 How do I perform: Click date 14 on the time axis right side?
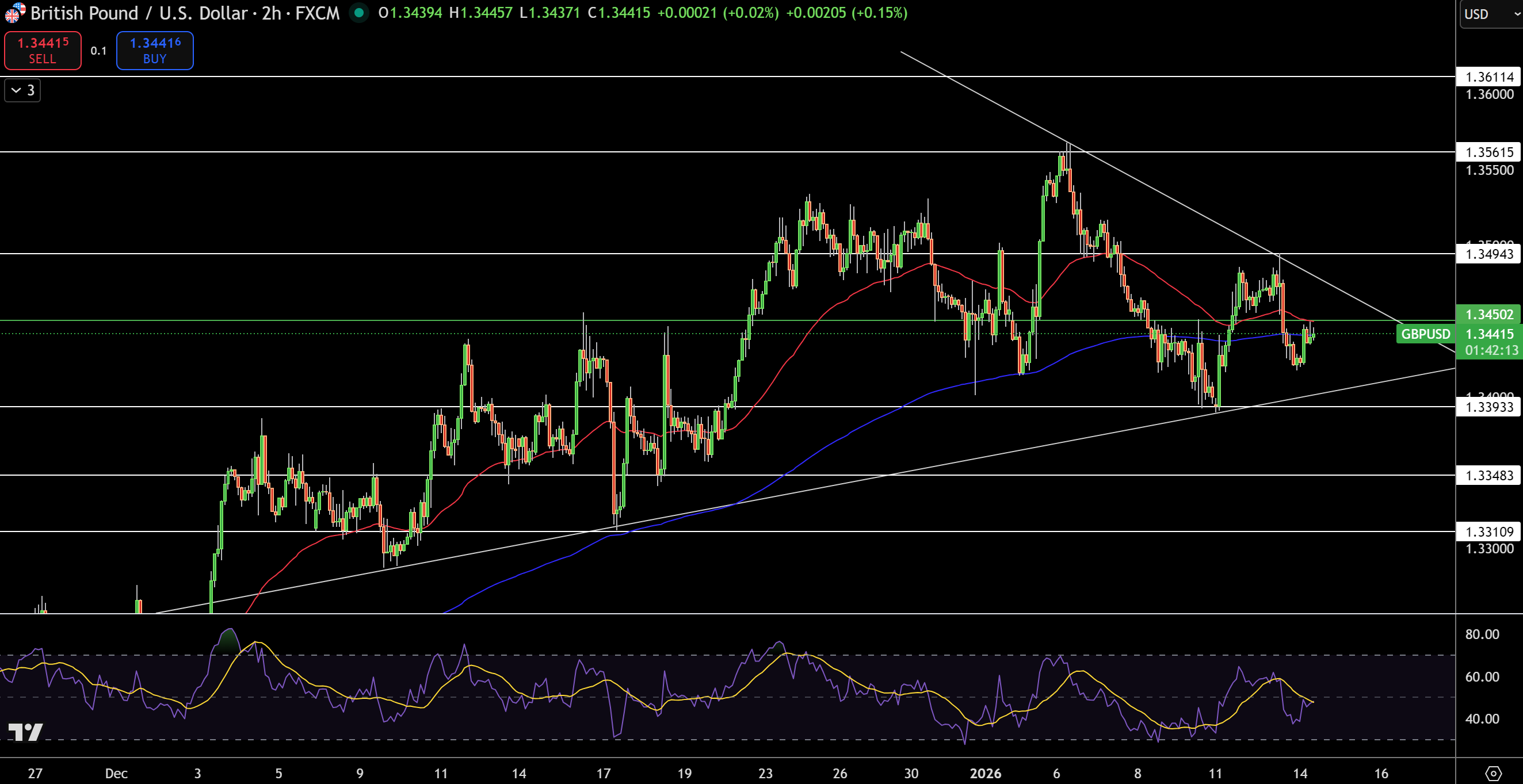click(x=1300, y=773)
